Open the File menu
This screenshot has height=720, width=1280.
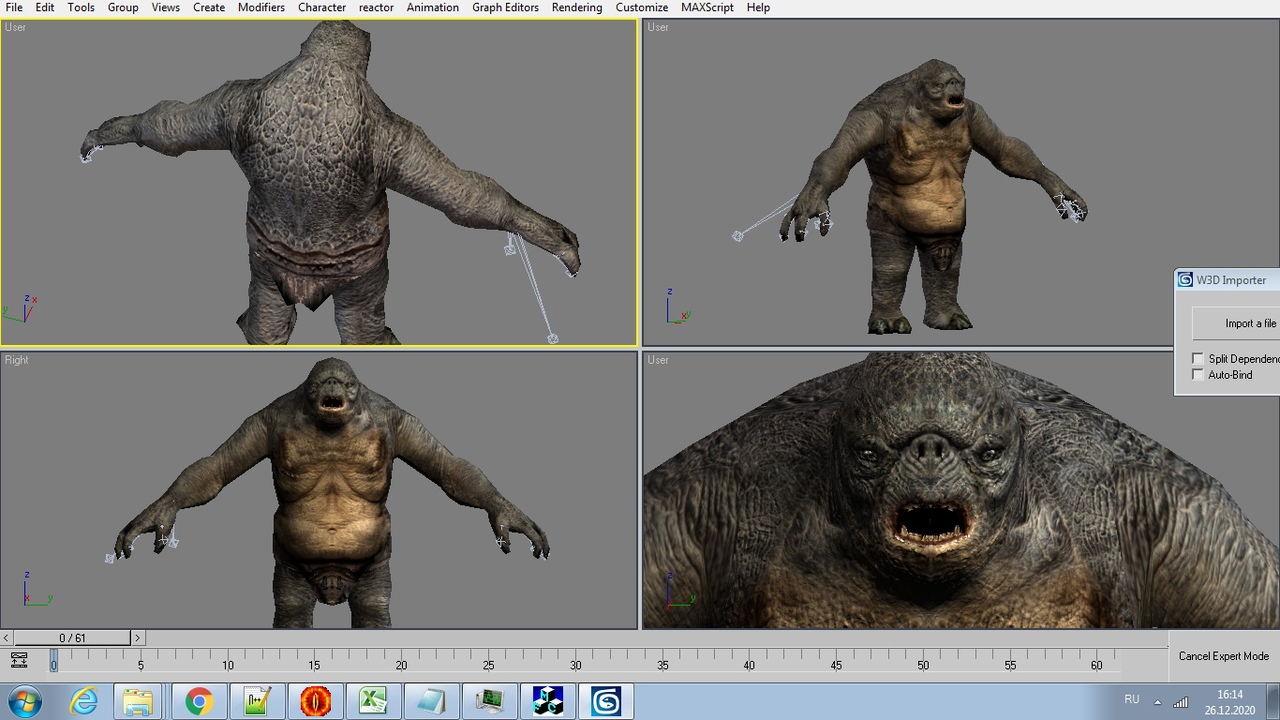(x=14, y=7)
